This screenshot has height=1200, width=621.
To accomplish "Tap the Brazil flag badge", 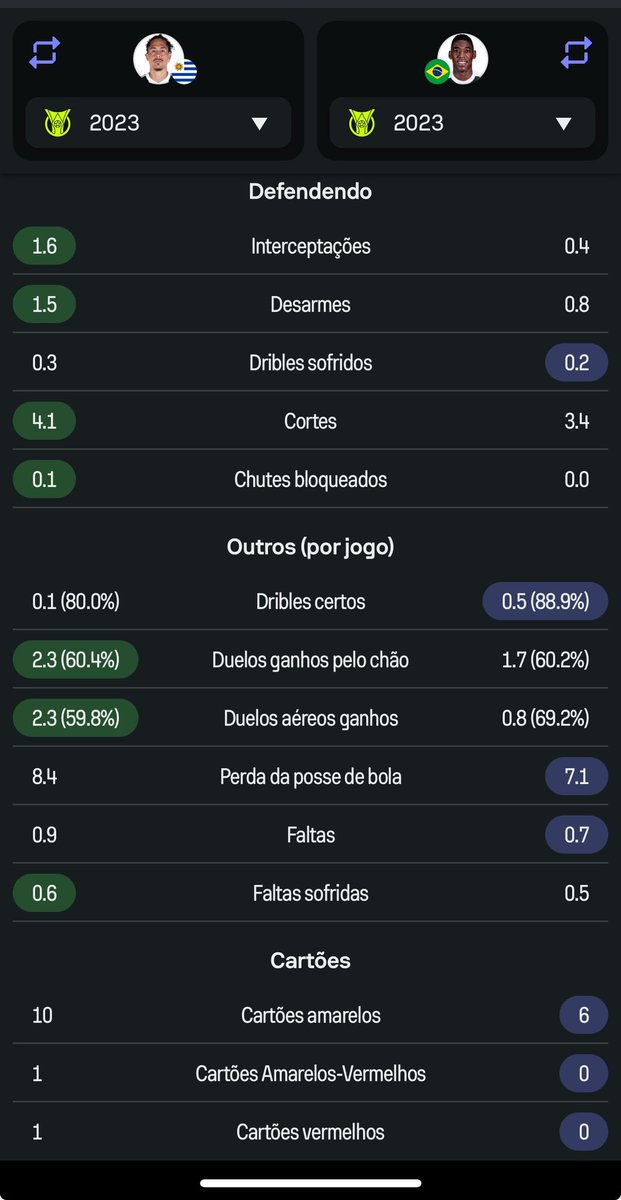I will point(436,71).
